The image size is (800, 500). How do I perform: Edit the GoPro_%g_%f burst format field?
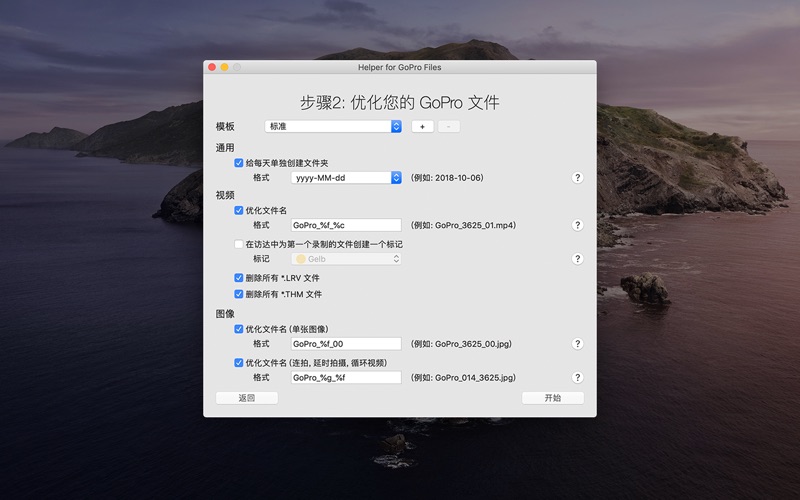tap(346, 378)
